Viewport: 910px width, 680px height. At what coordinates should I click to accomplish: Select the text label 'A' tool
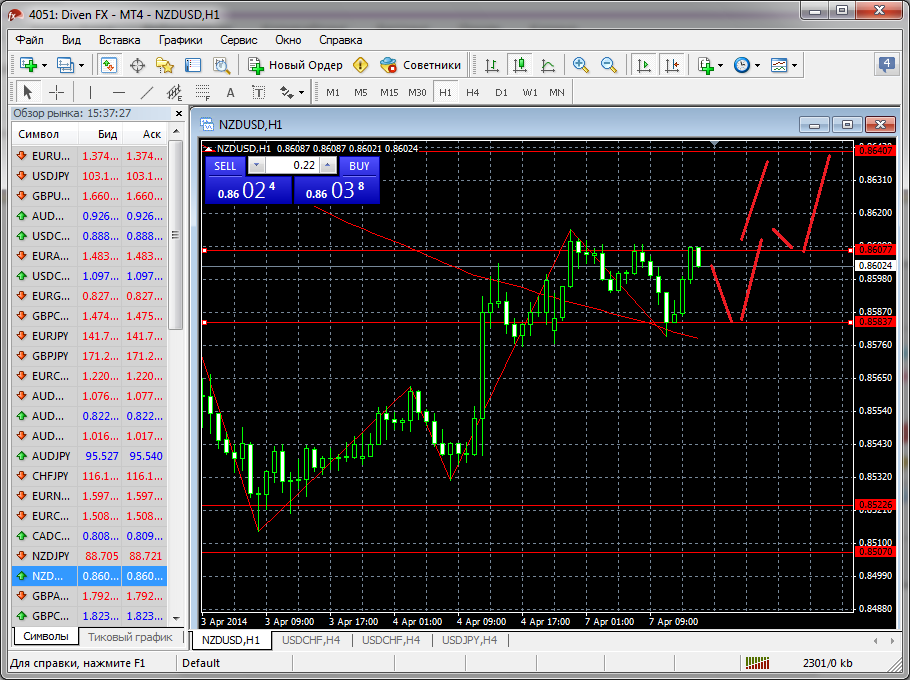(230, 92)
